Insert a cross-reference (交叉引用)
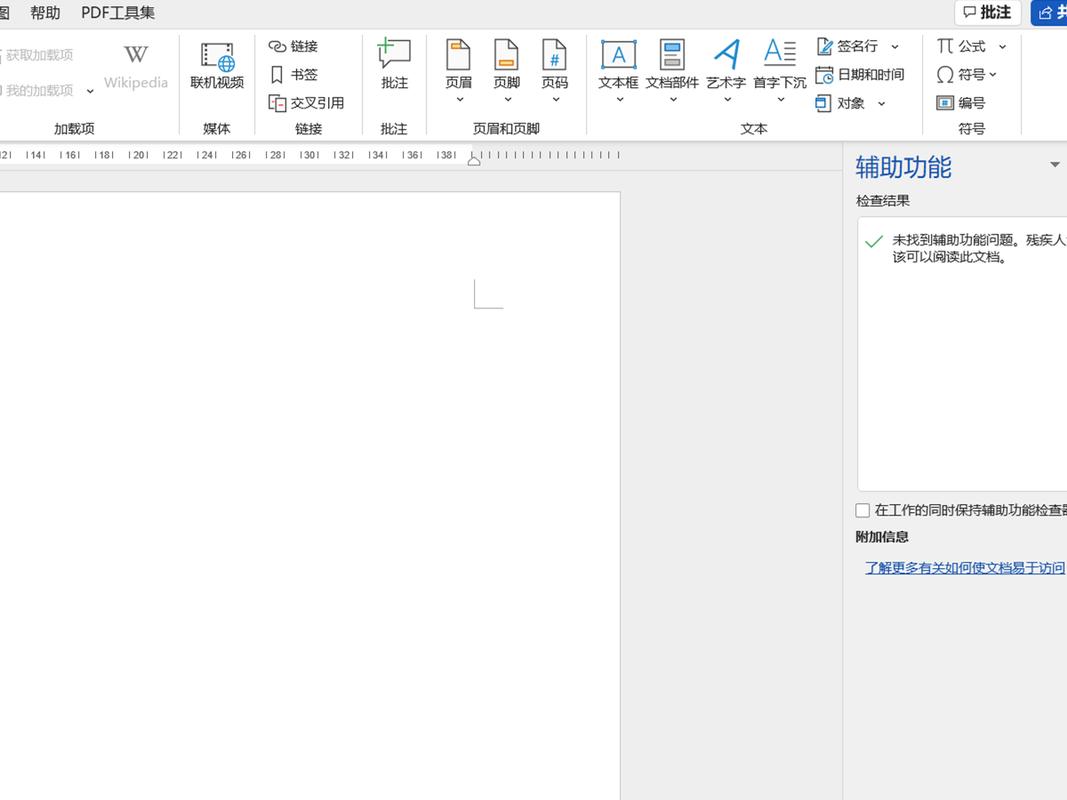1067x800 pixels. coord(306,103)
